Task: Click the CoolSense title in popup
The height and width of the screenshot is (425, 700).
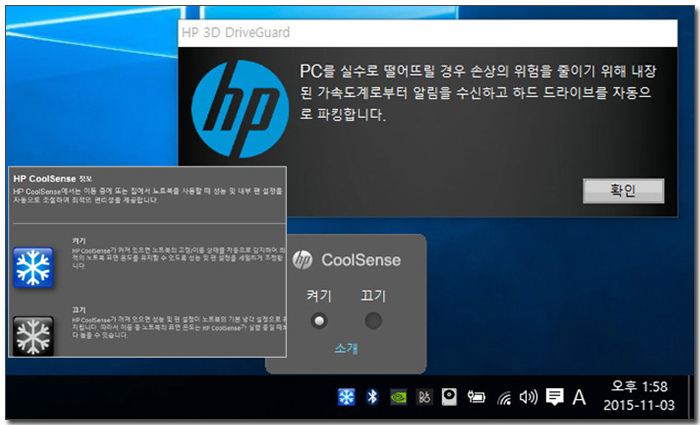Action: (361, 260)
